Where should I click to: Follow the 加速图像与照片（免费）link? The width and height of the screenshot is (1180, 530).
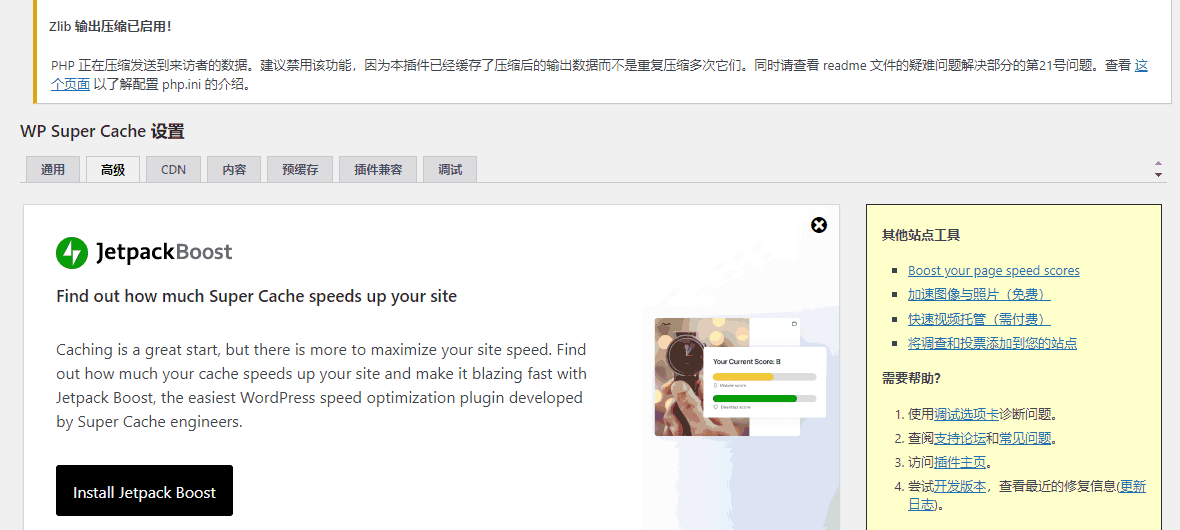pos(978,295)
